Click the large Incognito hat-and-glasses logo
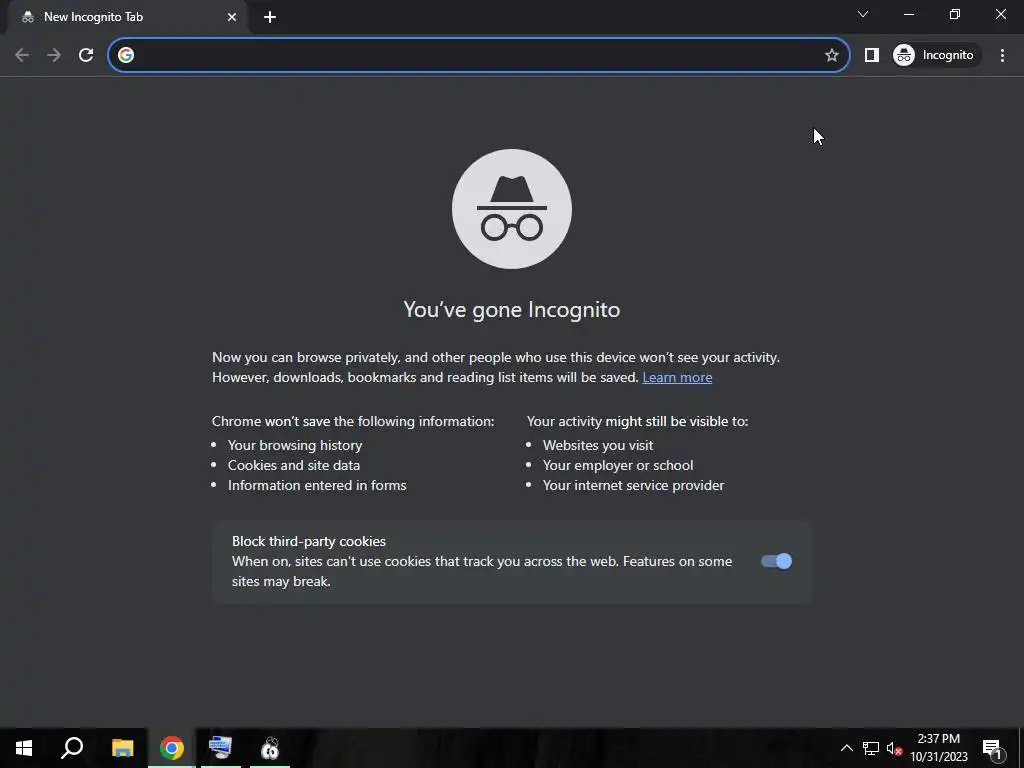This screenshot has width=1024, height=768. (x=512, y=209)
